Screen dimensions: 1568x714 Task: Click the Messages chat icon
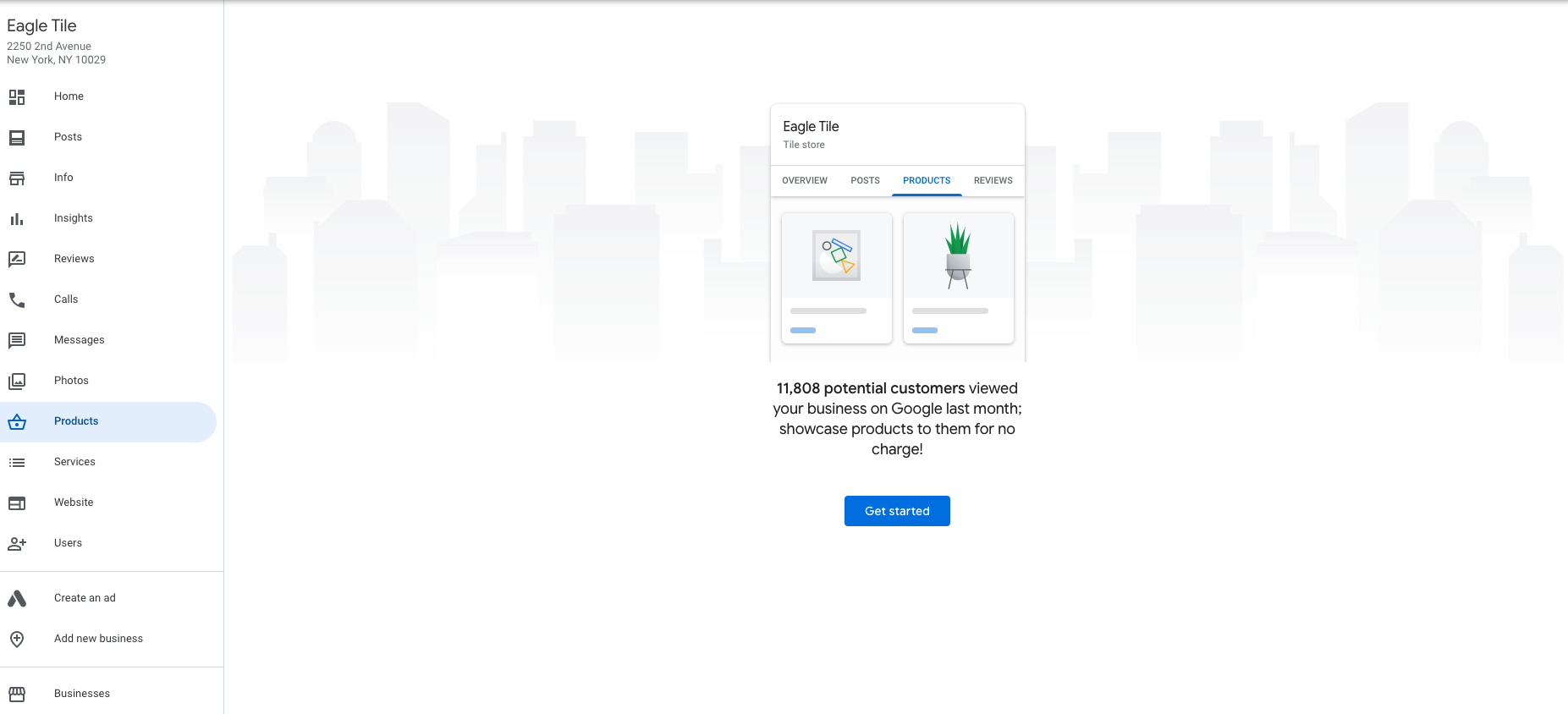pyautogui.click(x=17, y=340)
